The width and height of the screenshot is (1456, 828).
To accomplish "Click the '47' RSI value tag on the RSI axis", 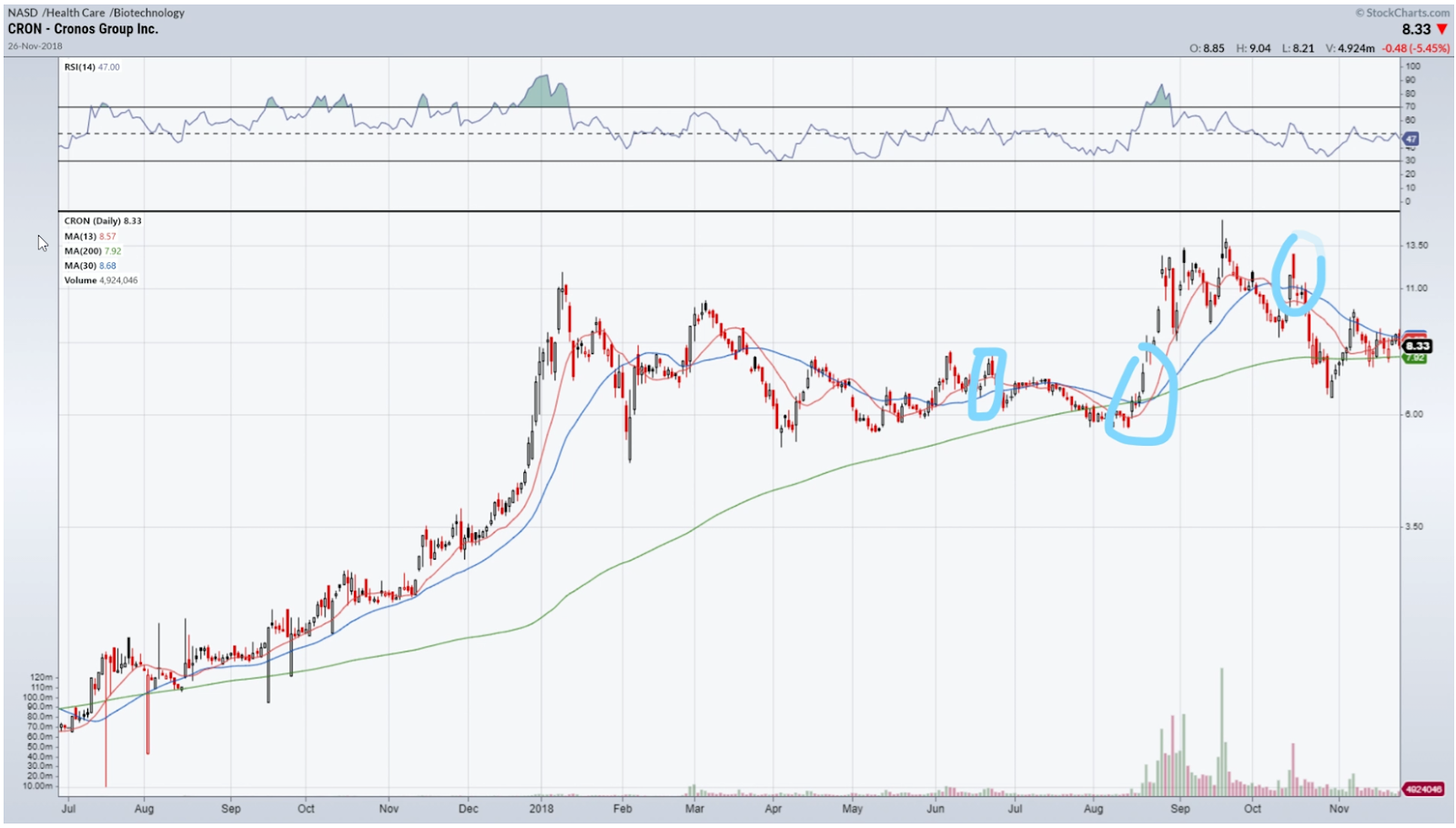I will click(x=1410, y=139).
